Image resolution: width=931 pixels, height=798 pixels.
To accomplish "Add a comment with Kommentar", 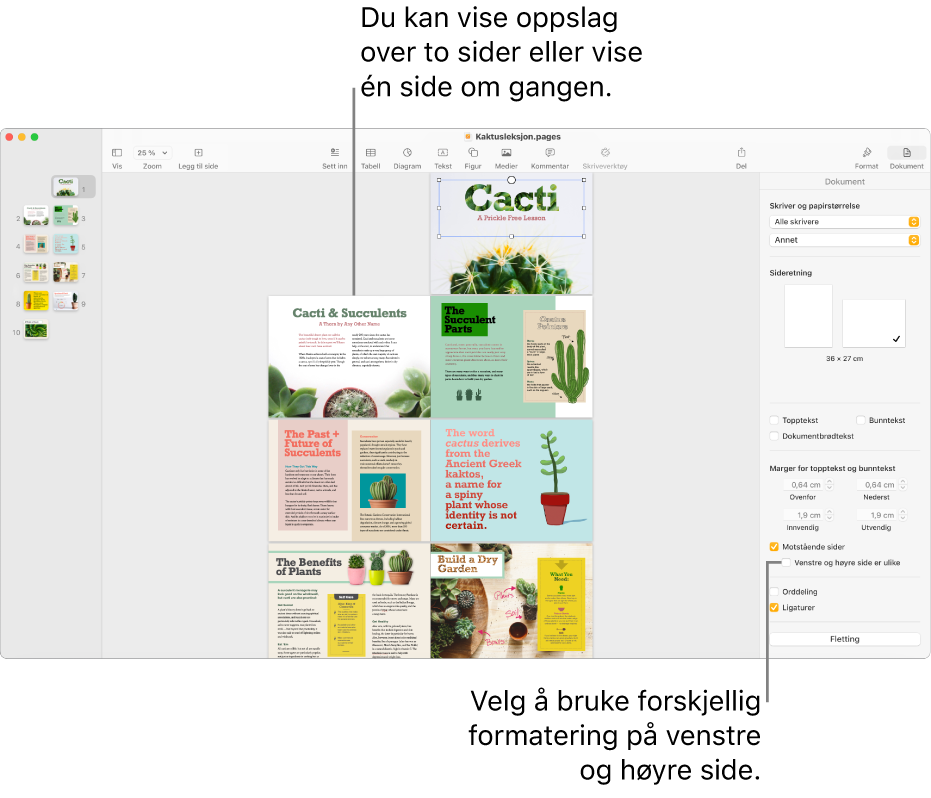I will pyautogui.click(x=550, y=153).
